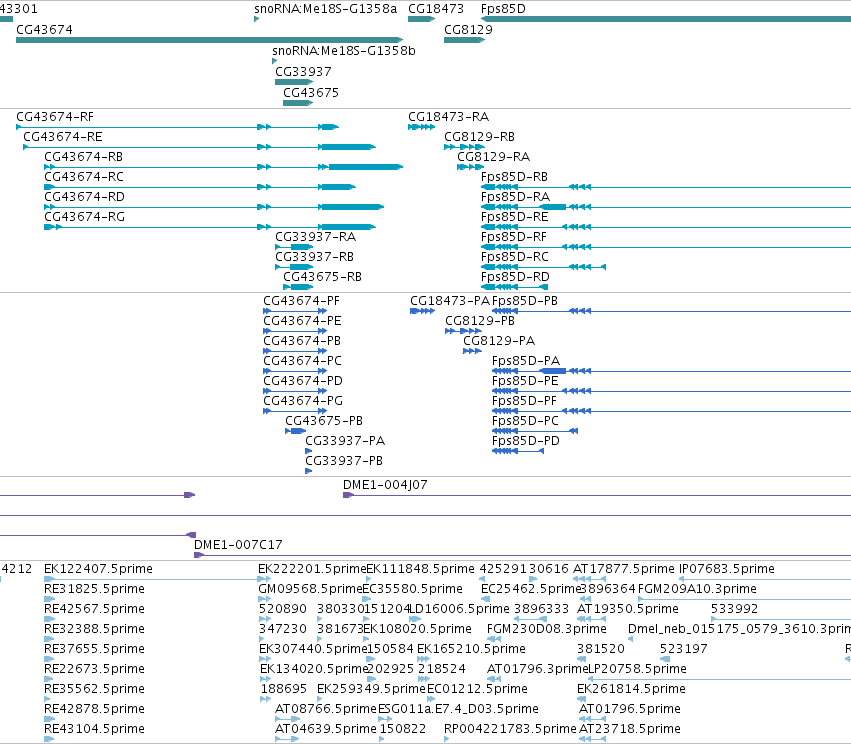Click the thick teal CG43674 gene bar
Viewport: 851px width, 744px height.
(209, 40)
